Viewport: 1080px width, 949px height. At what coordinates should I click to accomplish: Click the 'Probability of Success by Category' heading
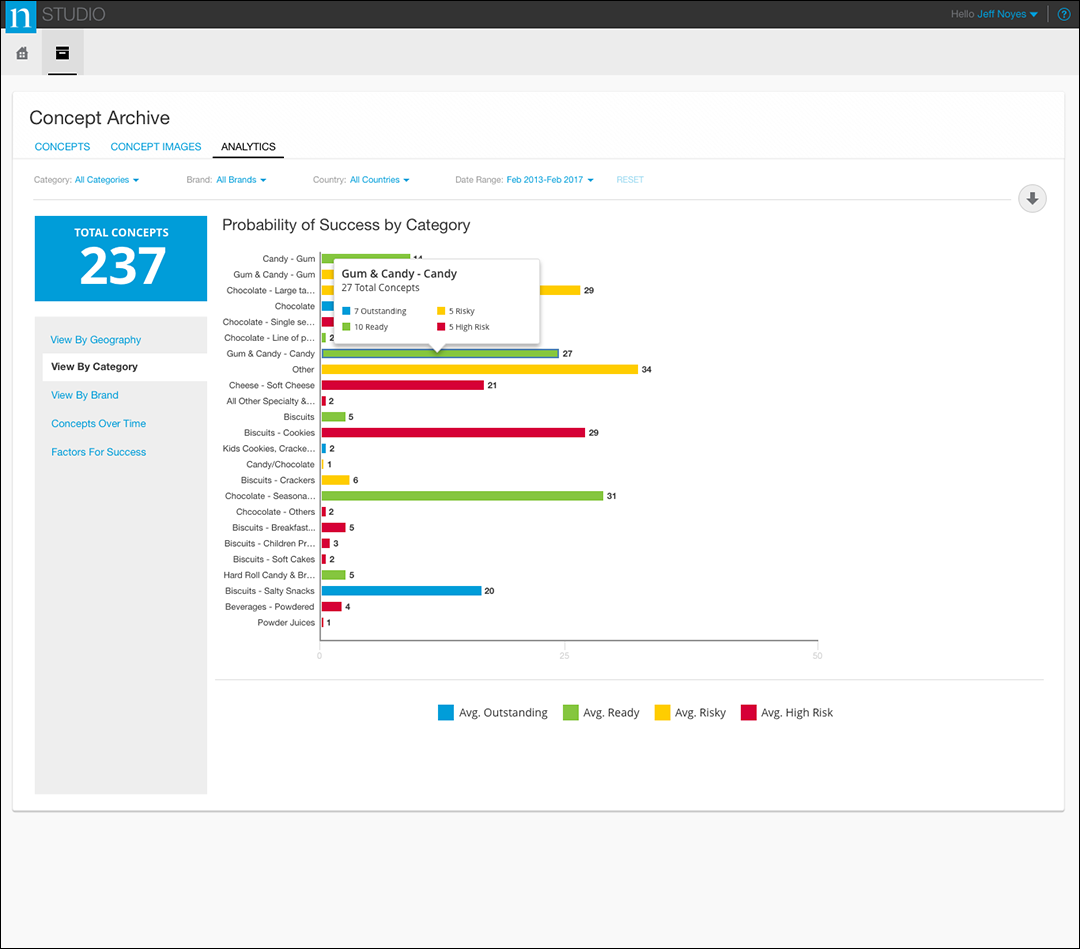346,225
